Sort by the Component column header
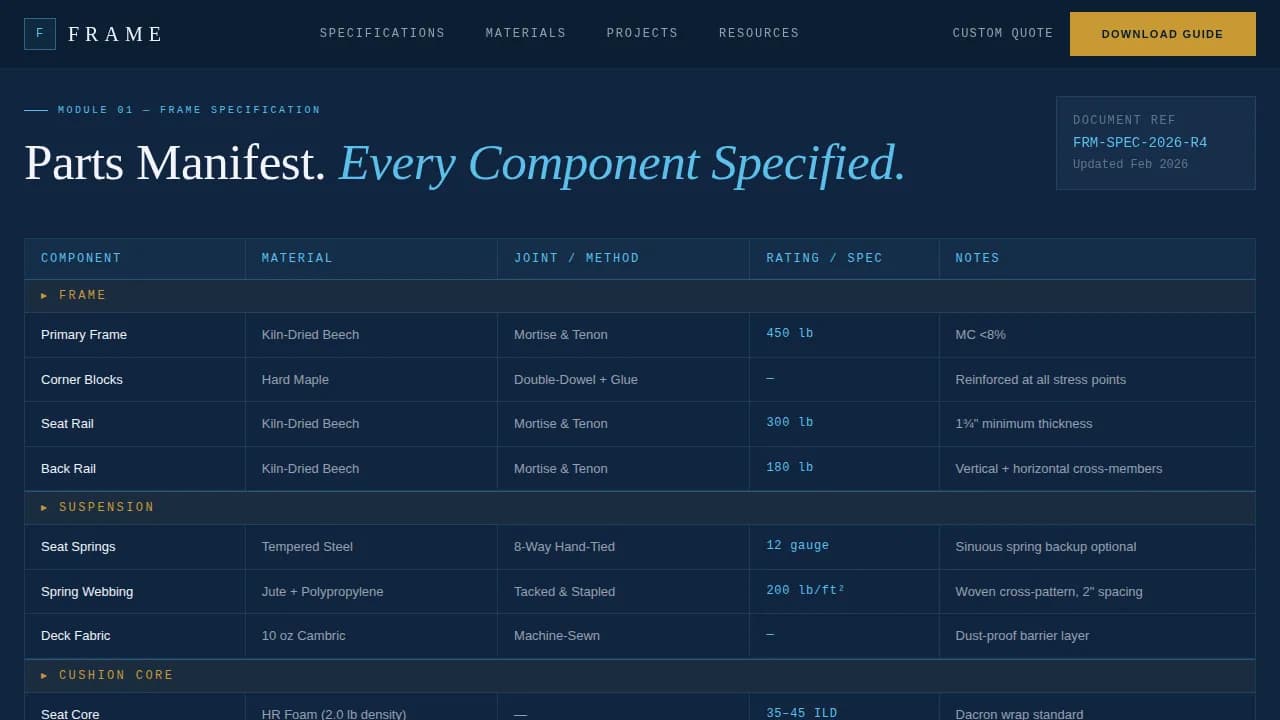1280x720 pixels. [81, 258]
